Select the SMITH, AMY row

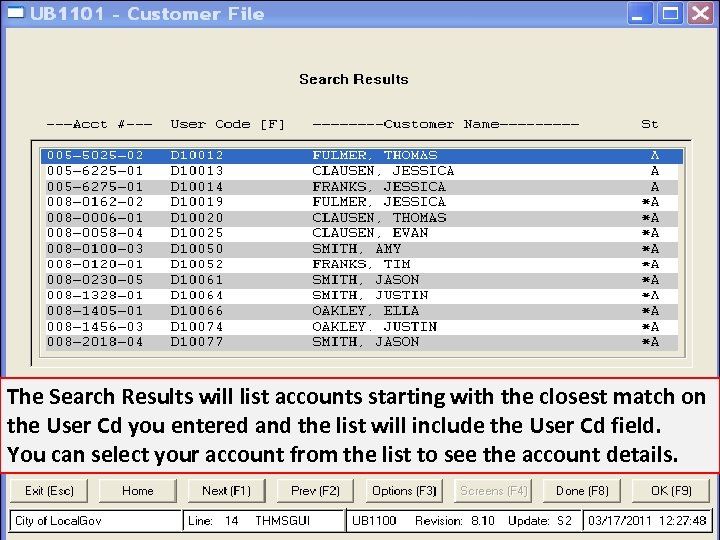(362, 249)
